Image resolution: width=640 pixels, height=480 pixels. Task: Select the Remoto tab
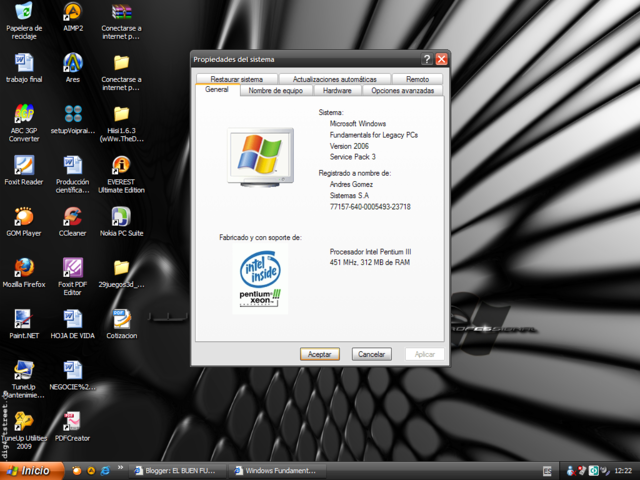click(417, 79)
